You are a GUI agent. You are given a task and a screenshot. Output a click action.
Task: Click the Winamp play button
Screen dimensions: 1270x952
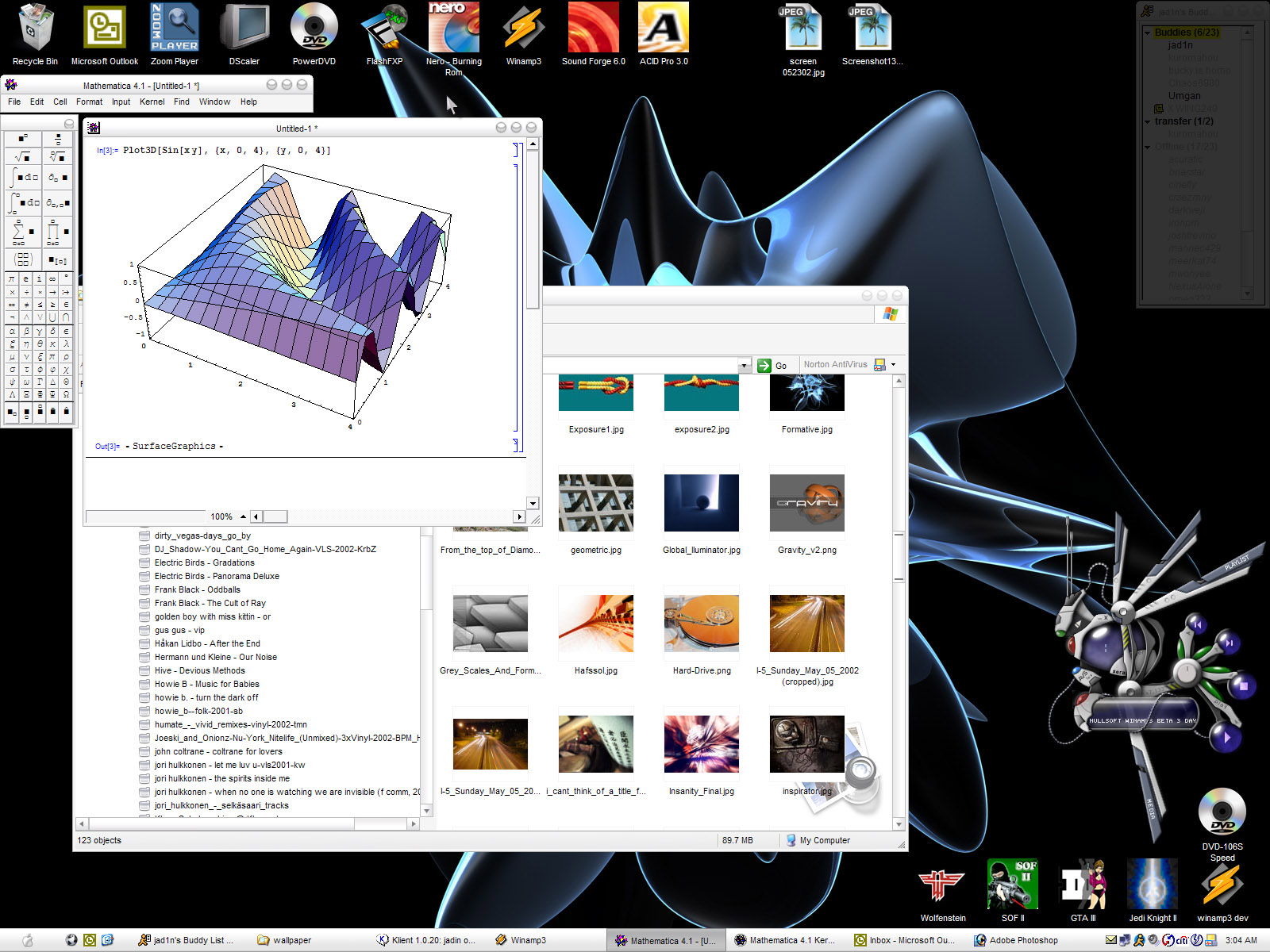click(1227, 738)
